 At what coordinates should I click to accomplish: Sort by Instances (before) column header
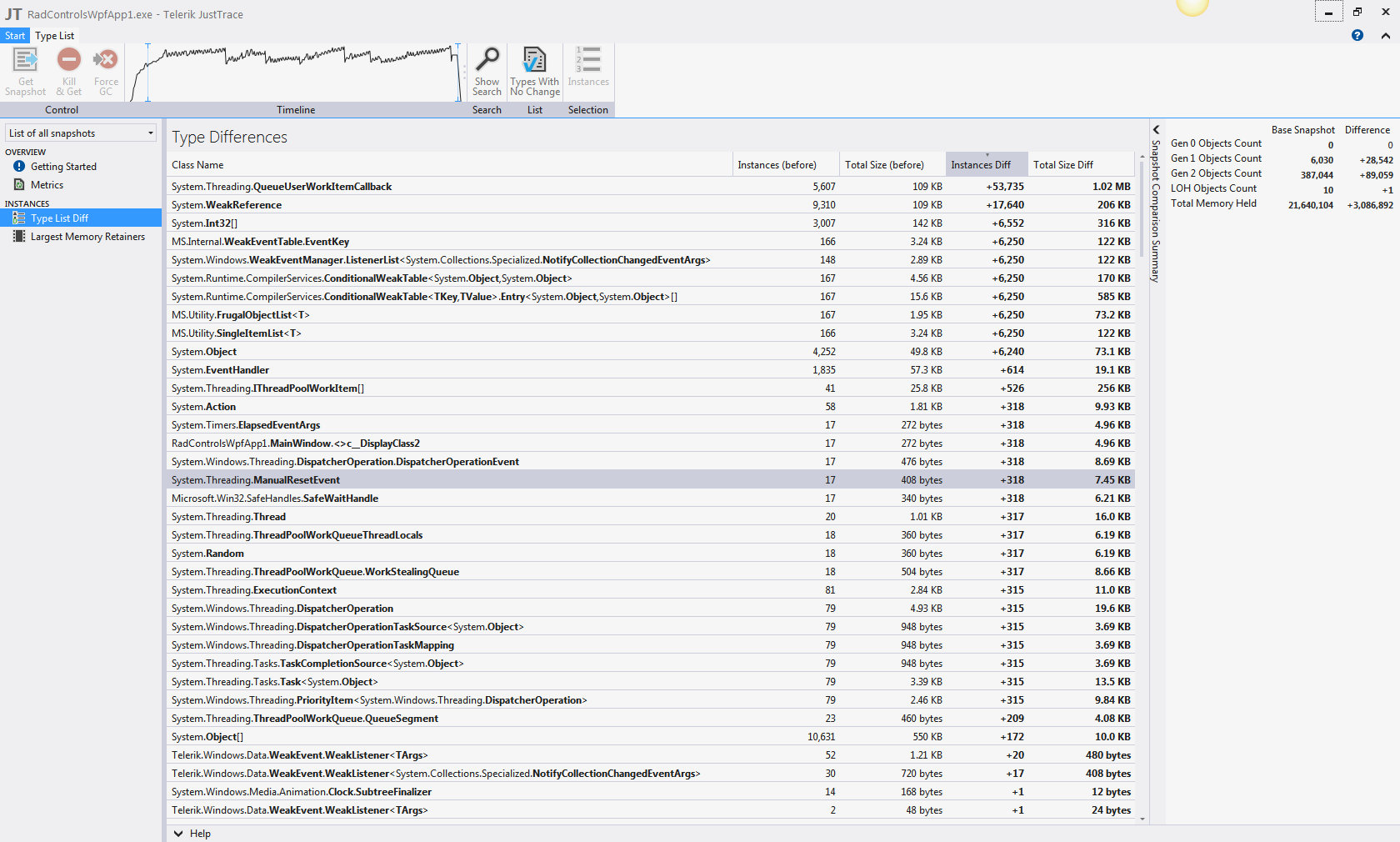click(x=786, y=165)
